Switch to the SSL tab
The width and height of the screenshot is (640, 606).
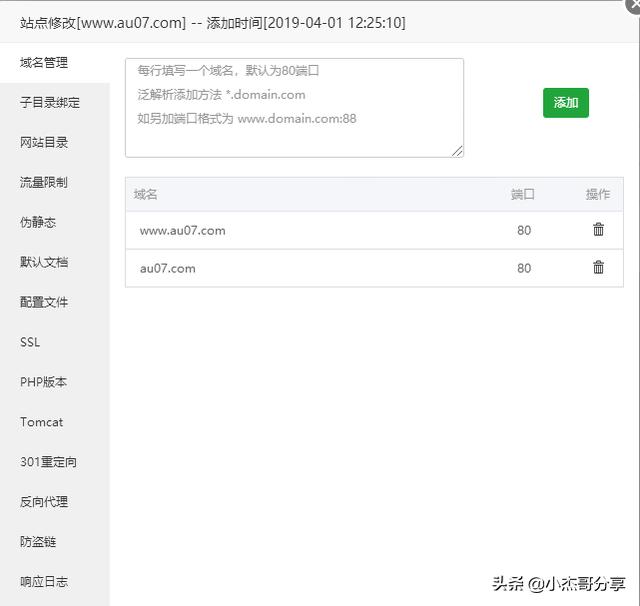[55, 342]
